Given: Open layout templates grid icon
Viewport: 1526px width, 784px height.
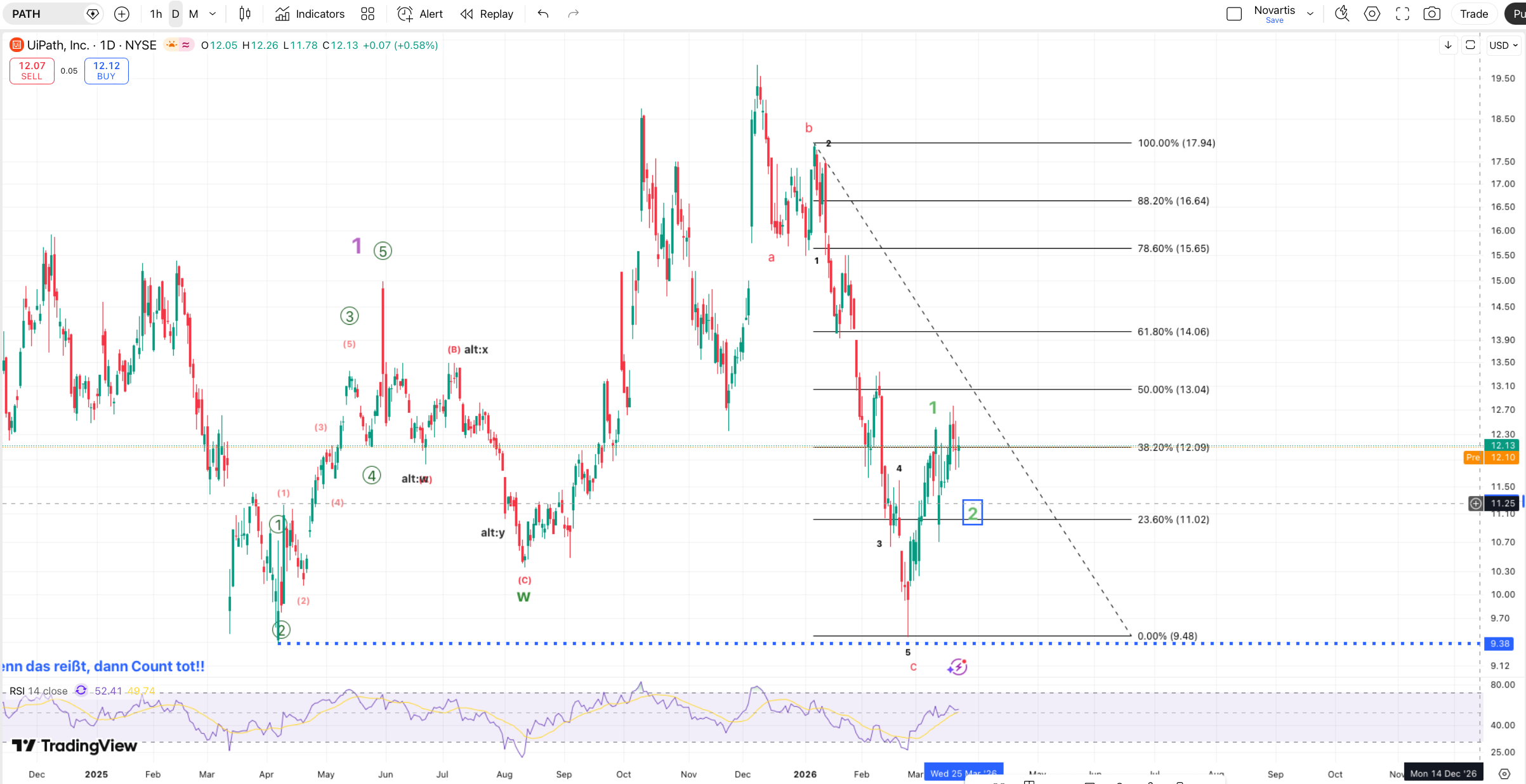Looking at the screenshot, I should point(367,14).
